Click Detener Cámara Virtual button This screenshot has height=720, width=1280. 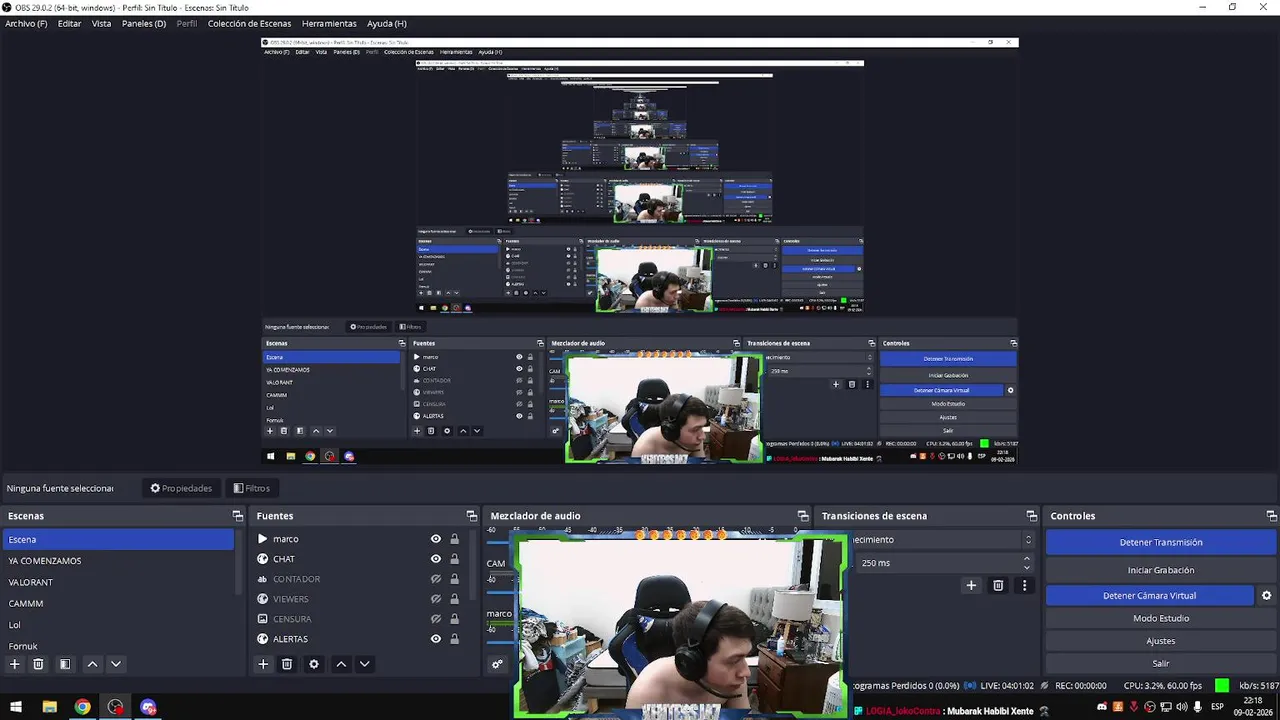point(1150,596)
